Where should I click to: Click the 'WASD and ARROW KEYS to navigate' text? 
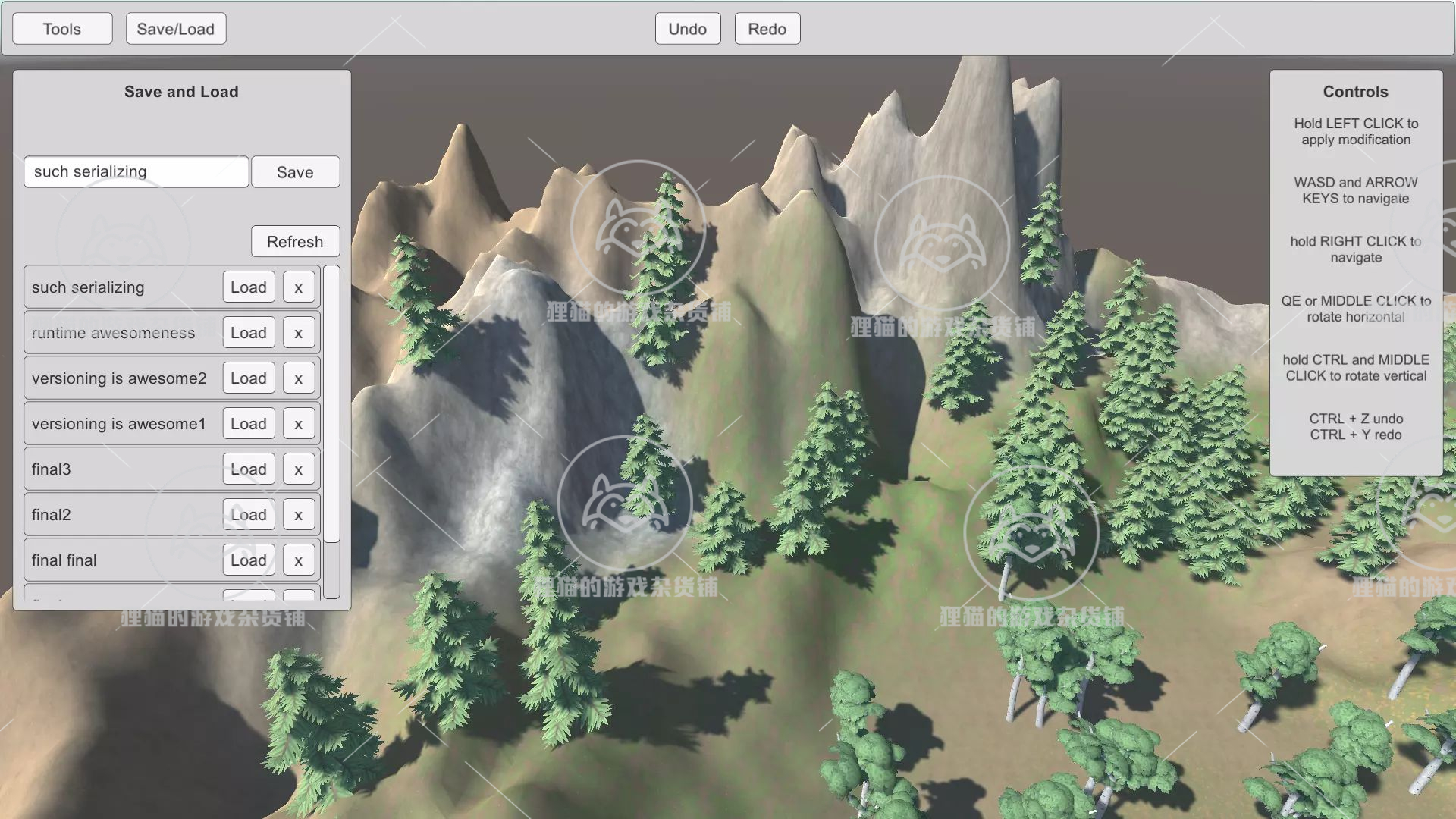1356,190
